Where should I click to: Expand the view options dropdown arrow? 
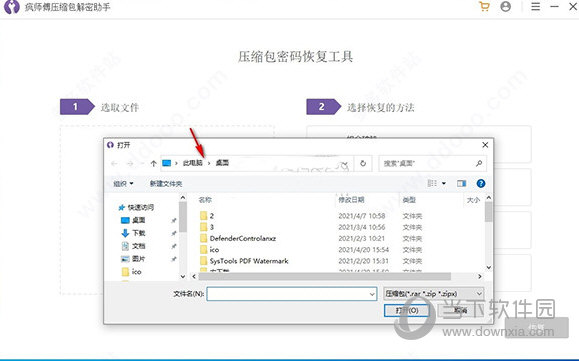point(444,183)
